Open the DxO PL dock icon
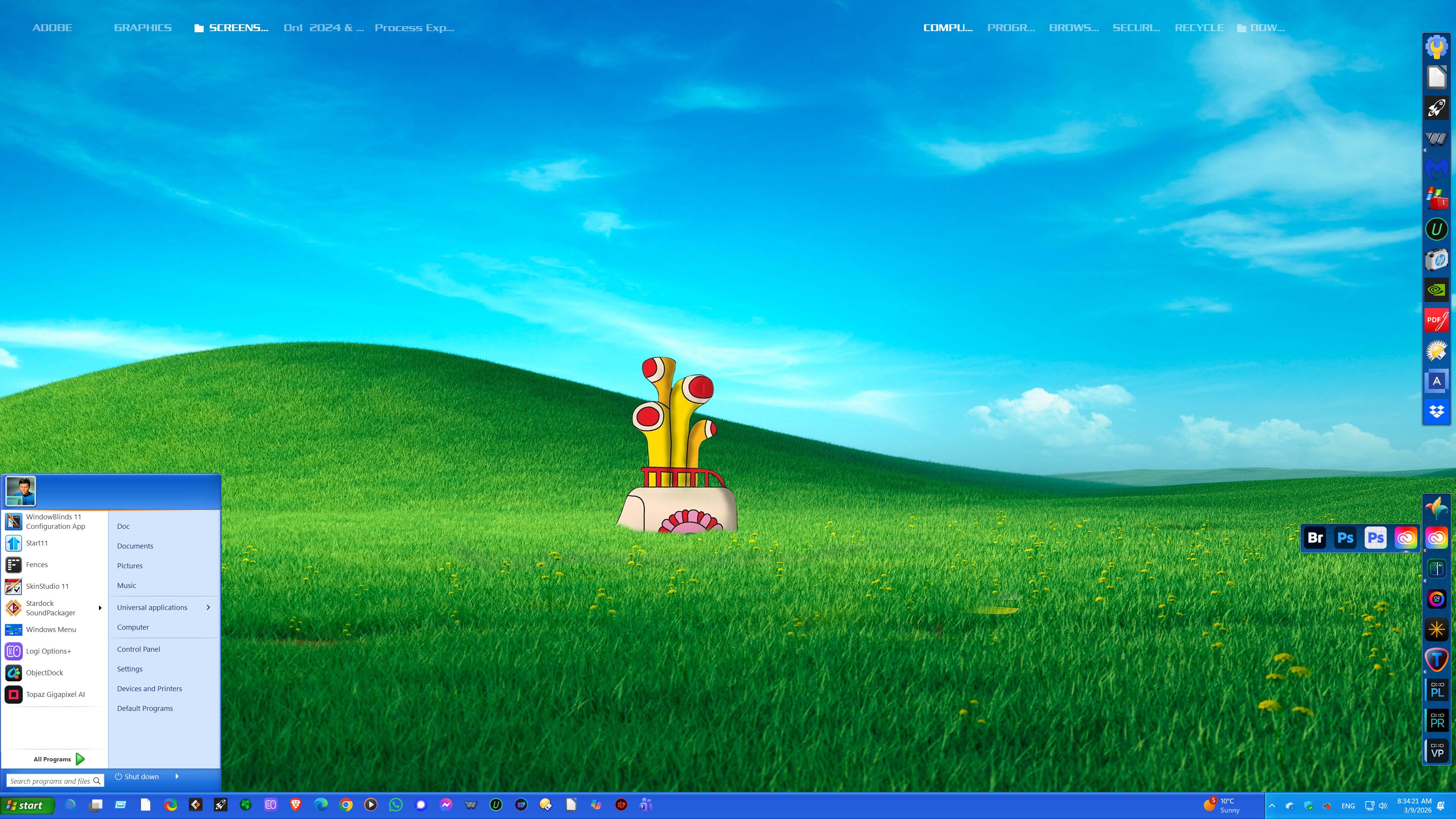Image resolution: width=1456 pixels, height=819 pixels. pyautogui.click(x=1436, y=689)
